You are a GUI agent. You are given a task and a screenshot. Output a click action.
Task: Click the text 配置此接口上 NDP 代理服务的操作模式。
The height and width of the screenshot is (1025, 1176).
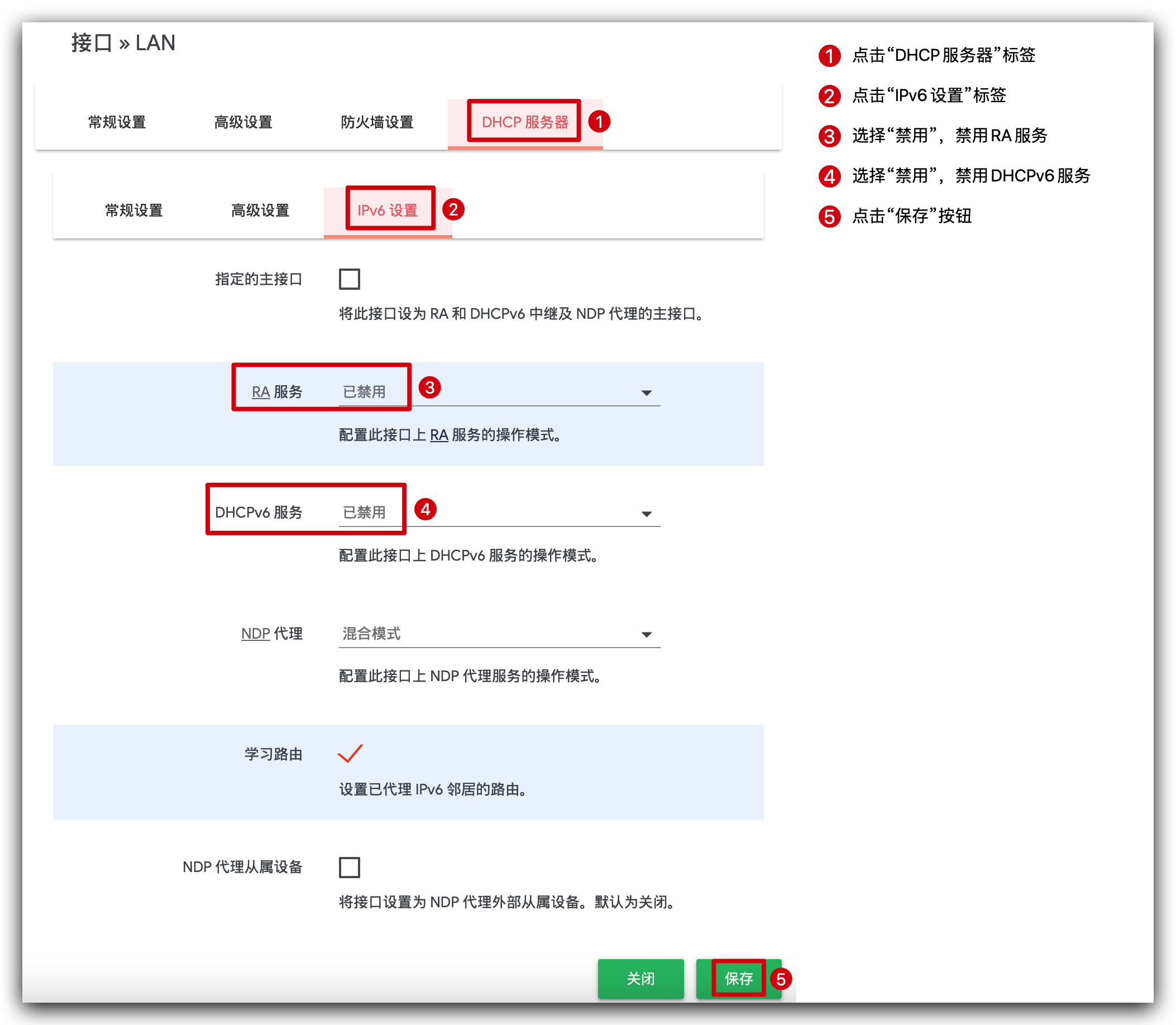pos(470,677)
